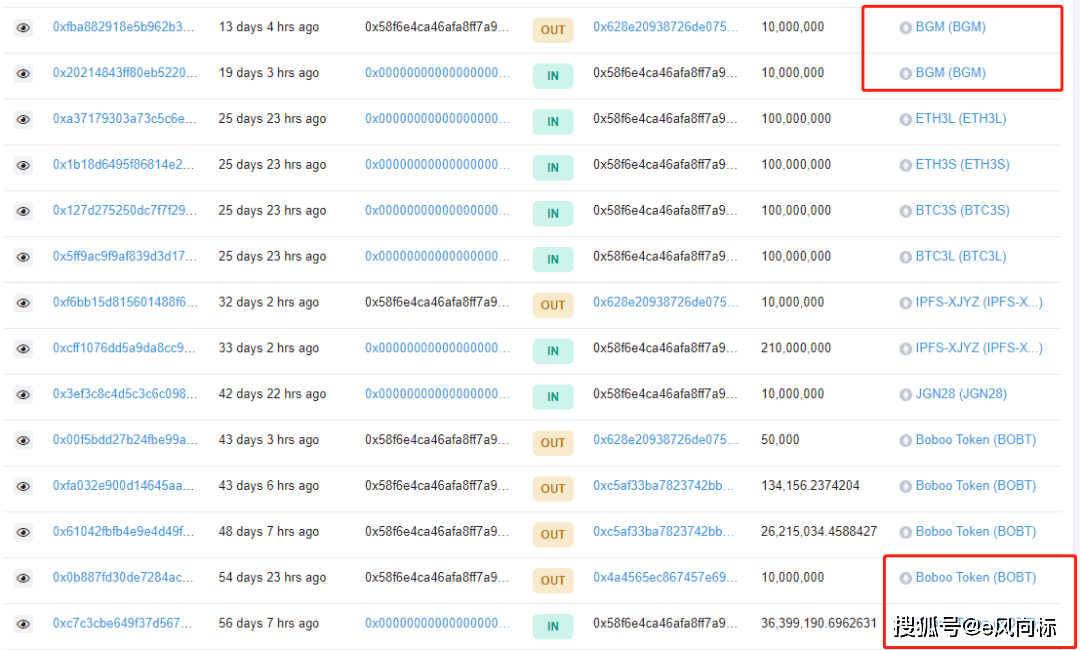The height and width of the screenshot is (650, 1080).
Task: Open transaction hash 0xfba882918e5b962b3
Action: 125,27
